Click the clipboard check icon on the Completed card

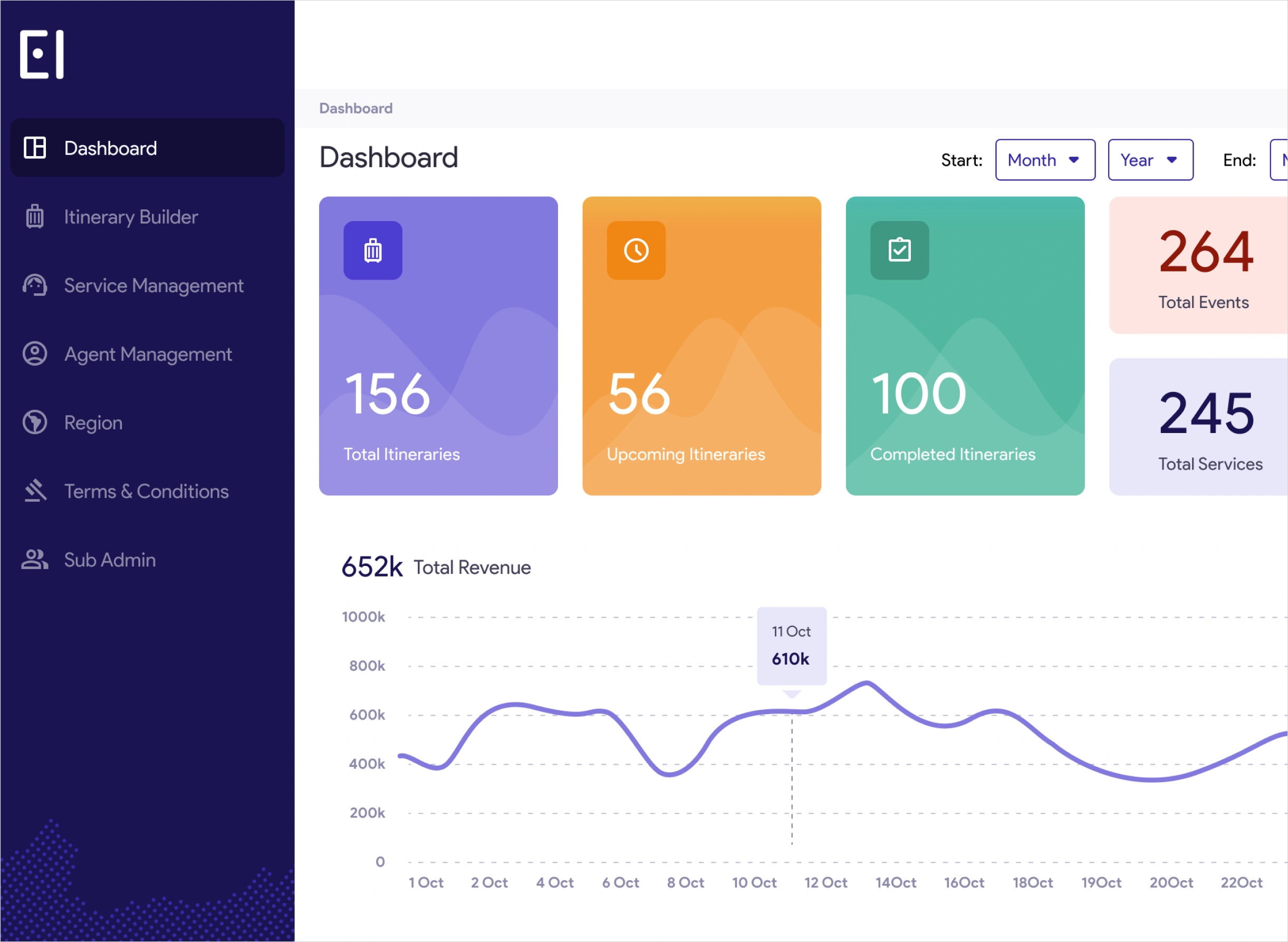click(x=900, y=251)
